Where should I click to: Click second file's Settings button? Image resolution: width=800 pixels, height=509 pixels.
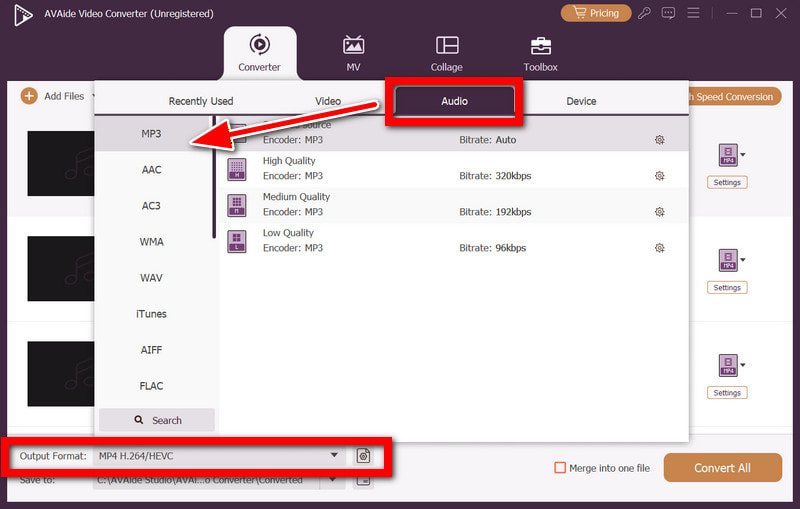(x=727, y=288)
